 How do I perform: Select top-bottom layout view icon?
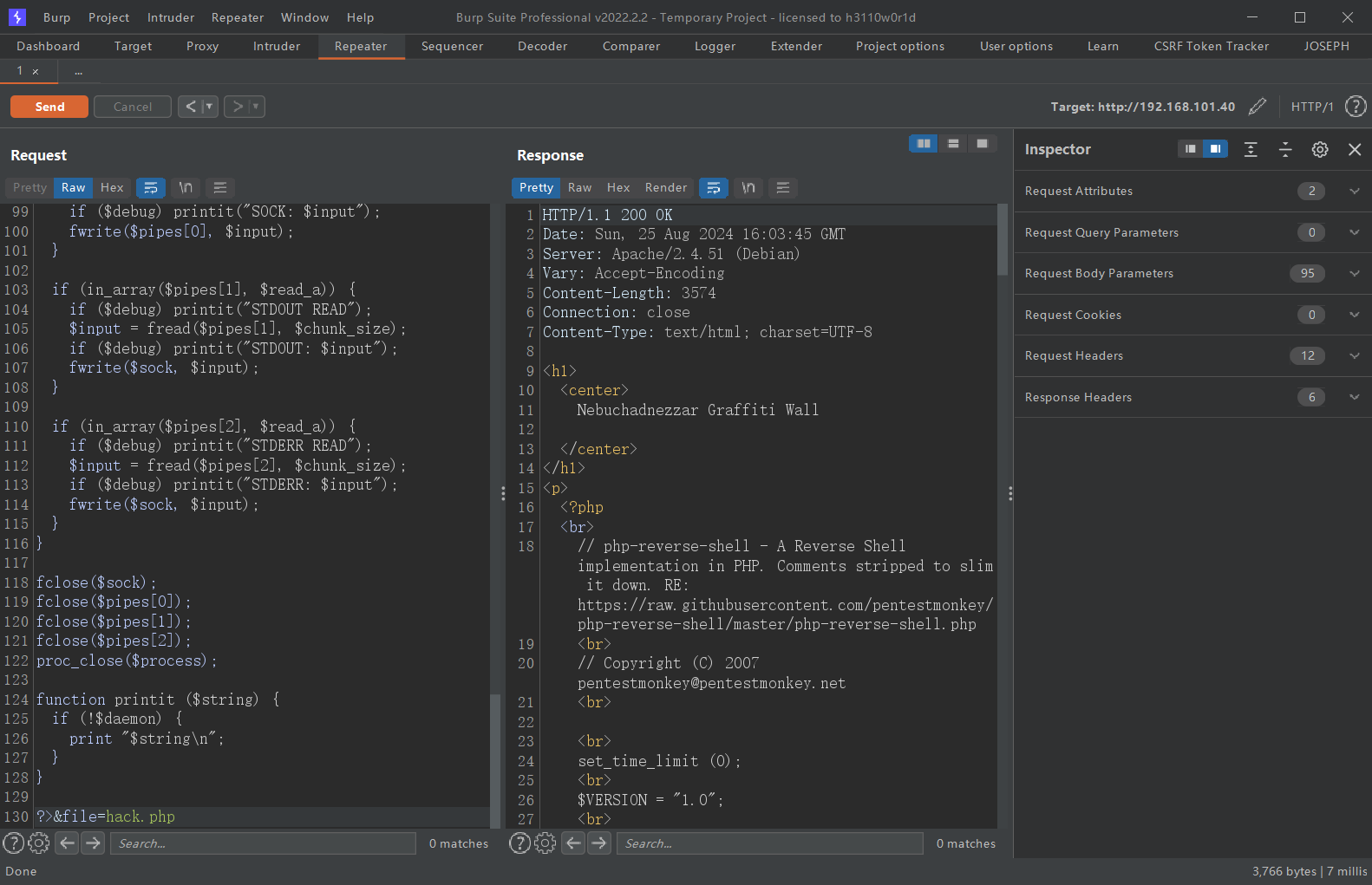tap(953, 143)
